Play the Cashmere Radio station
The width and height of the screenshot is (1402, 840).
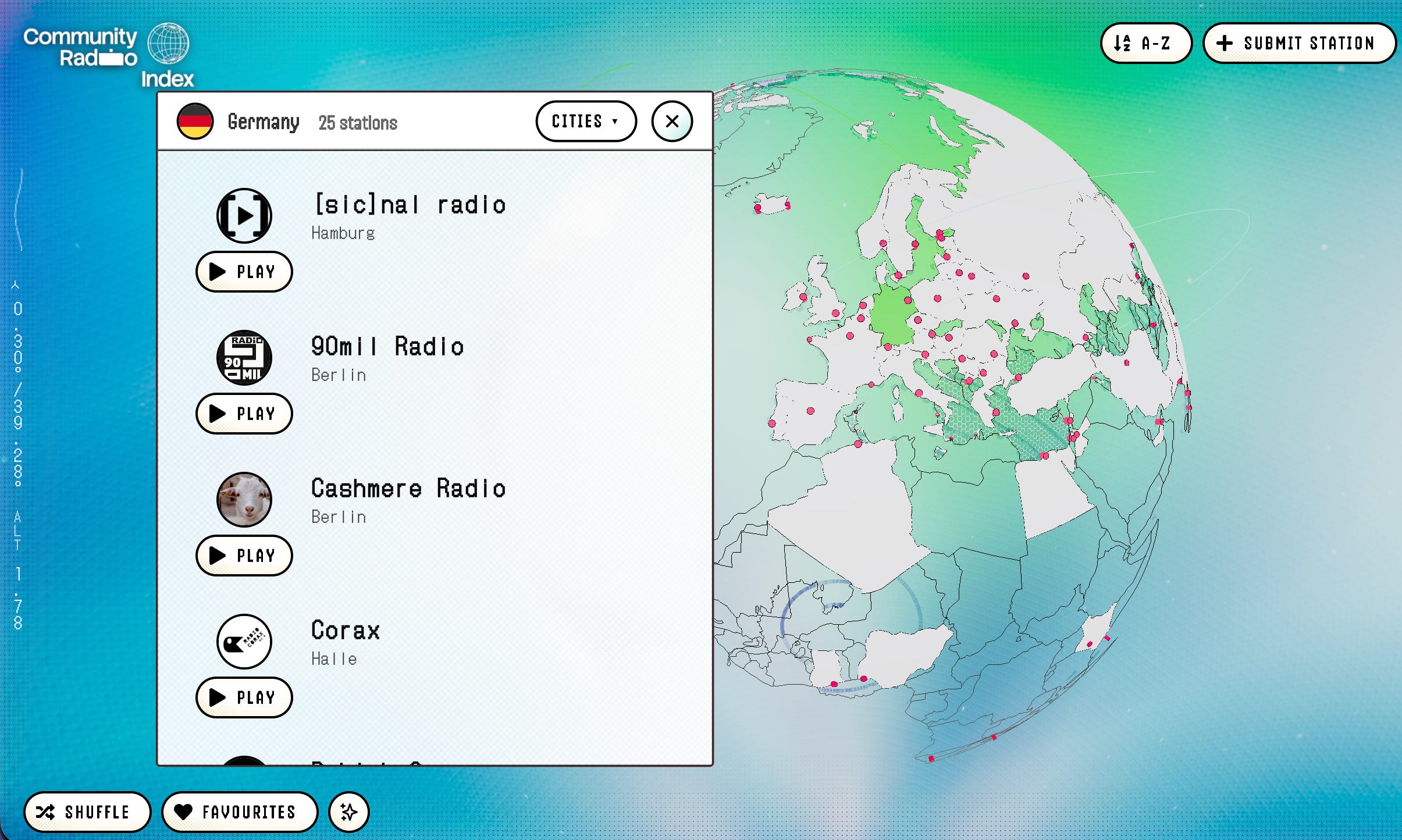click(x=244, y=556)
